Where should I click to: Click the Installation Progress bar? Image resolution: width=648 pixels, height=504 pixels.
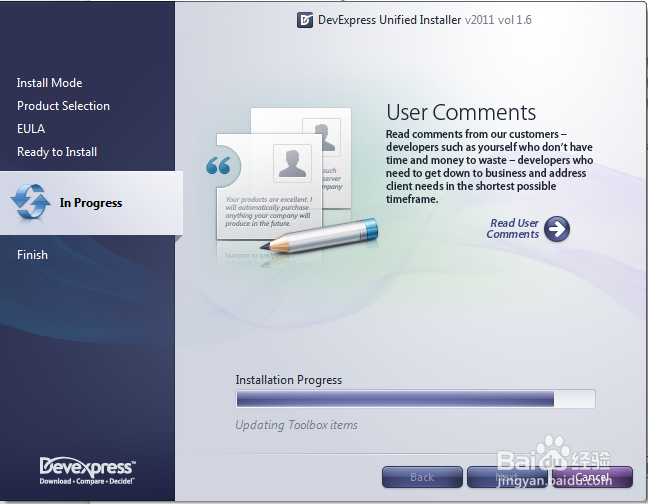click(x=415, y=399)
